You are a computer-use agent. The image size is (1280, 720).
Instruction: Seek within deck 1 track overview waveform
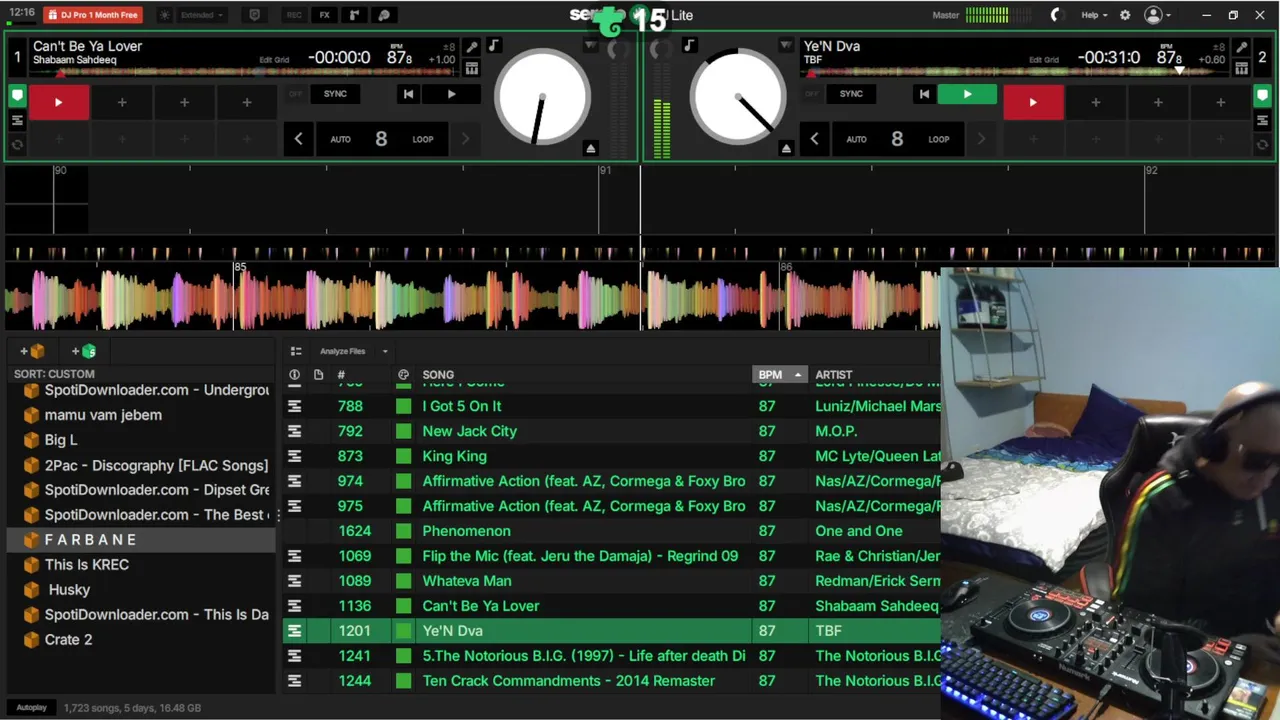tap(243, 72)
